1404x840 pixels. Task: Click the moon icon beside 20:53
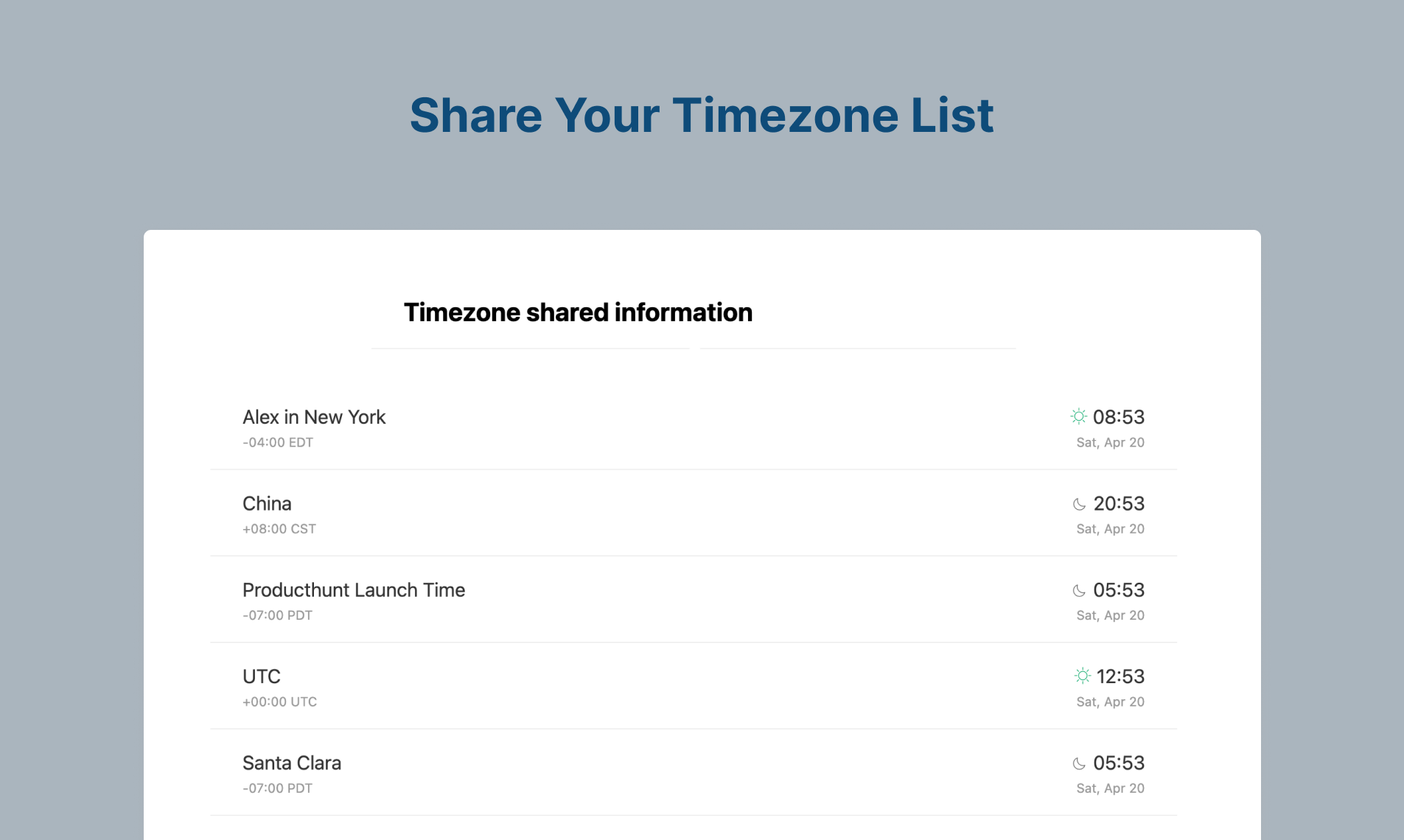pyautogui.click(x=1079, y=504)
